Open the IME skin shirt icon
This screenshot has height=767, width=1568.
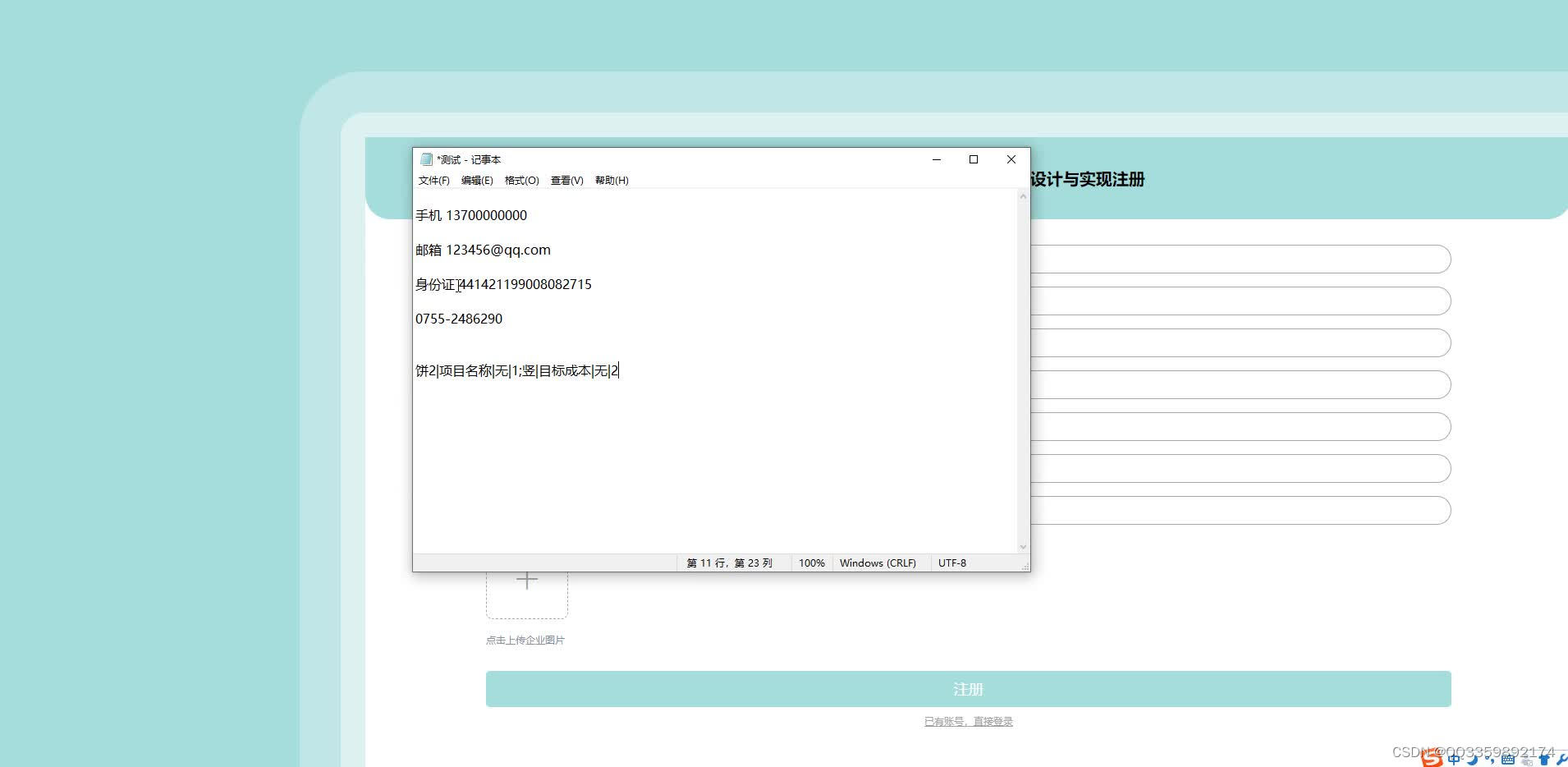[1544, 760]
